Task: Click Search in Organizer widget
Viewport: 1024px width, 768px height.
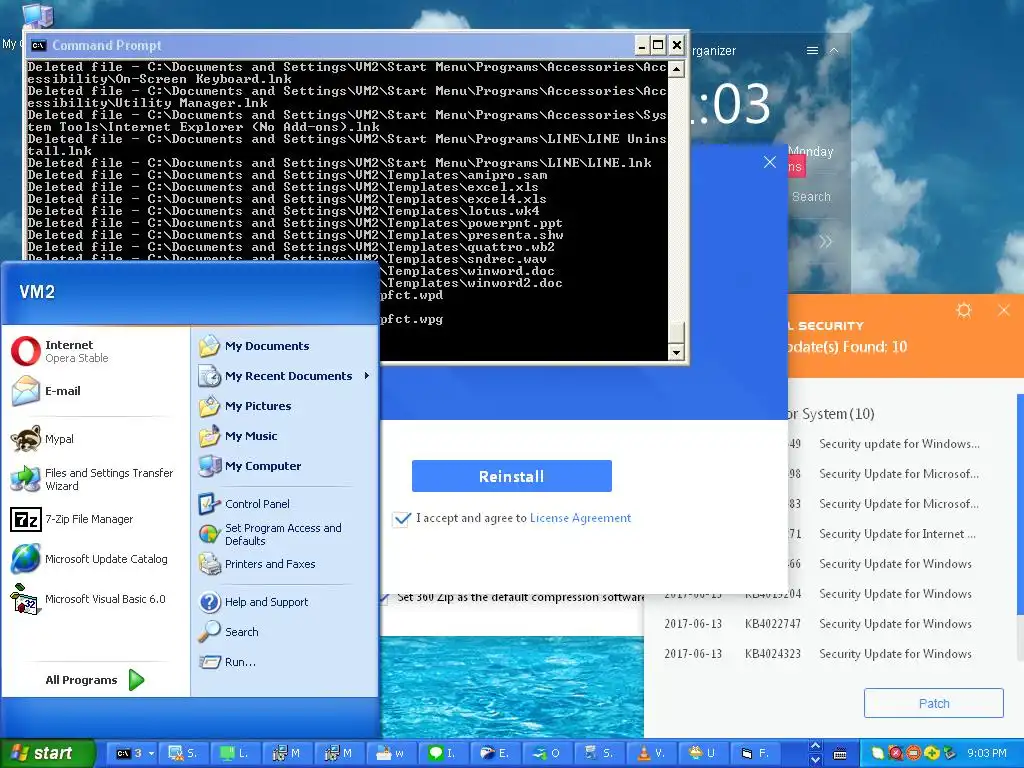Action: pos(811,197)
